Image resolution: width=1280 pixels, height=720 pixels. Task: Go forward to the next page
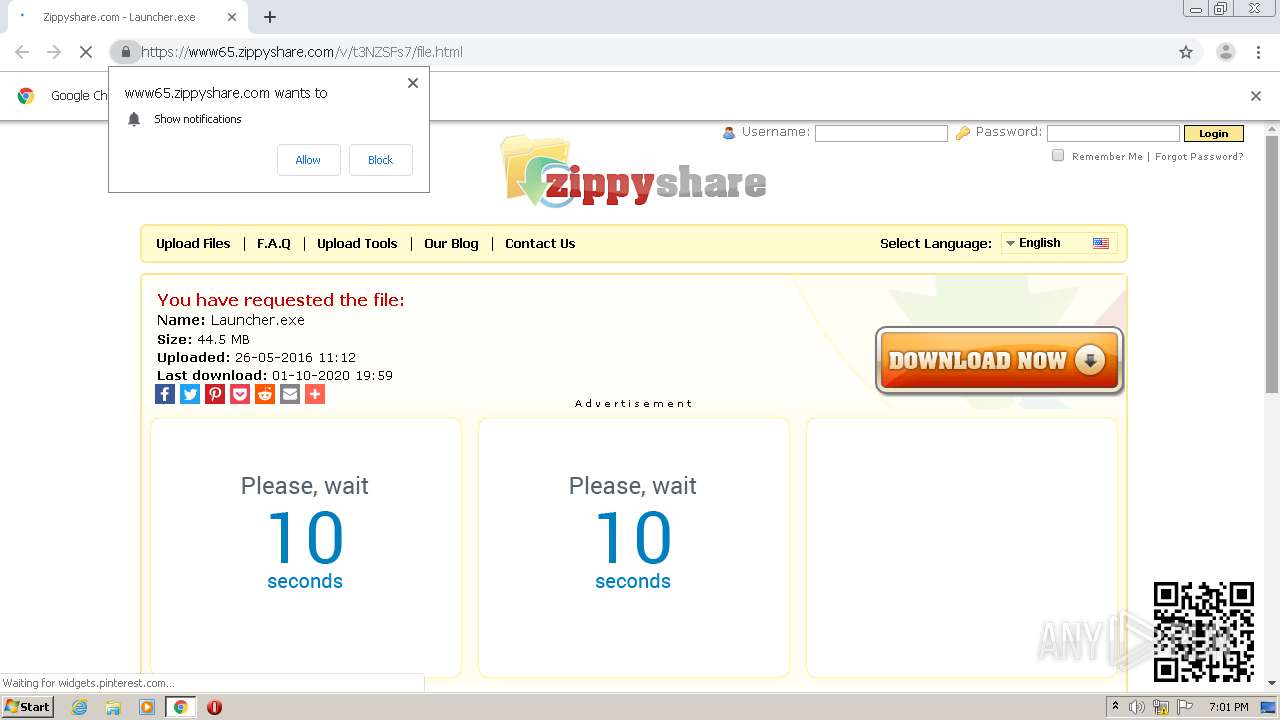(x=54, y=52)
